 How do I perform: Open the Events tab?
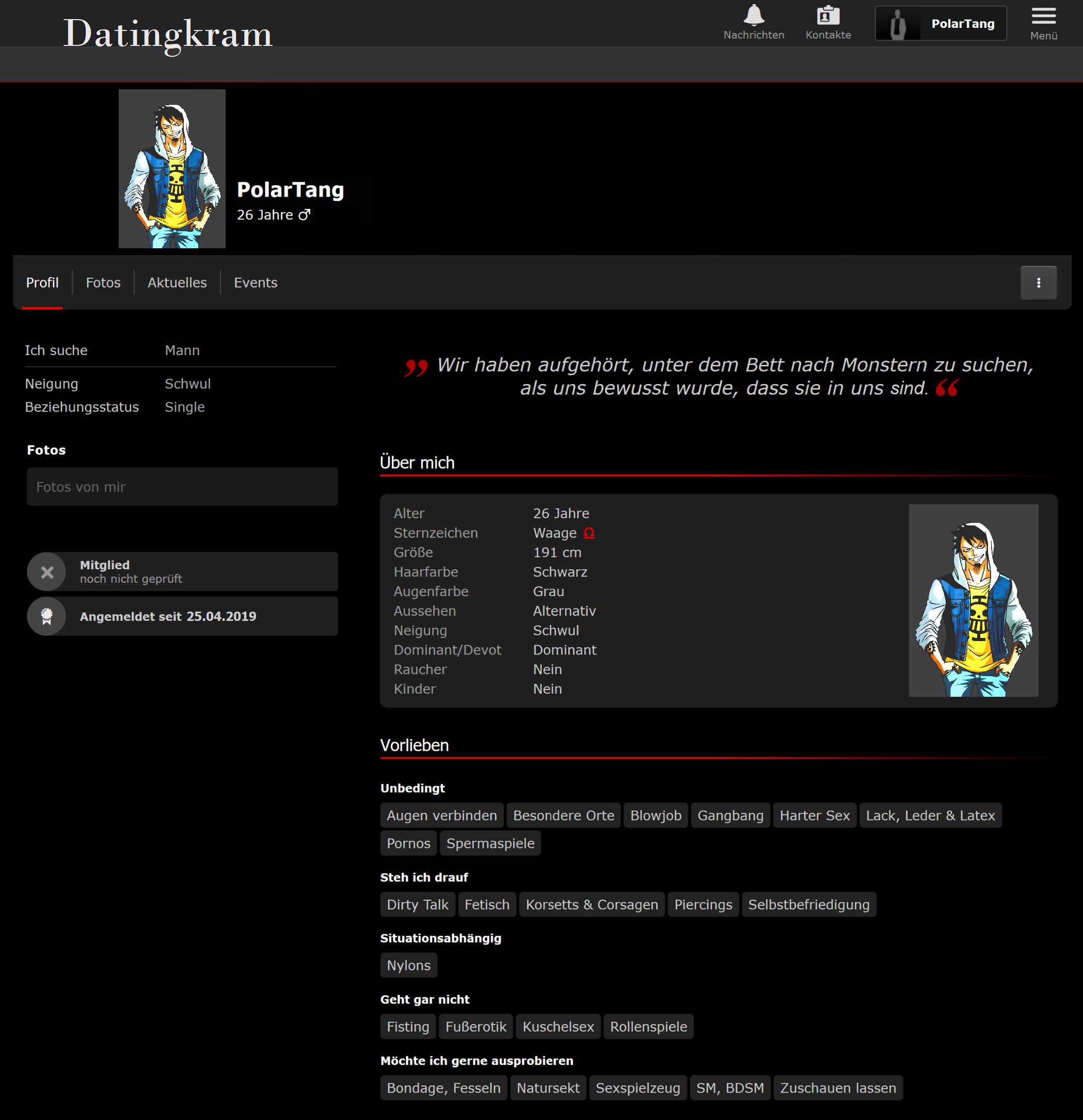pos(256,283)
